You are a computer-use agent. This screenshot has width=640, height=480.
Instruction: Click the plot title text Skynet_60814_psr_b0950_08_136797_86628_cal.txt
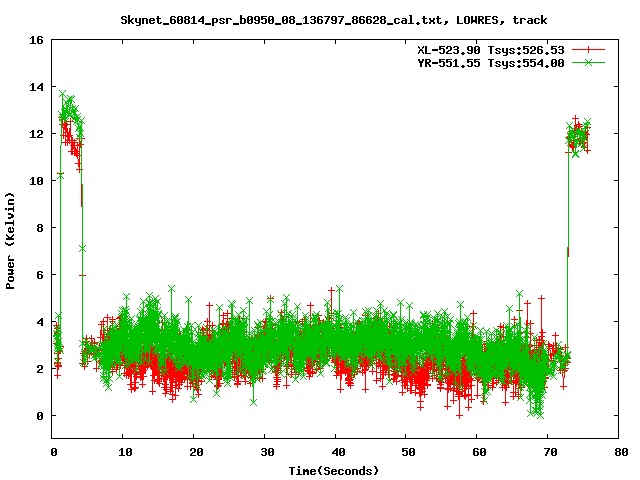281,20
